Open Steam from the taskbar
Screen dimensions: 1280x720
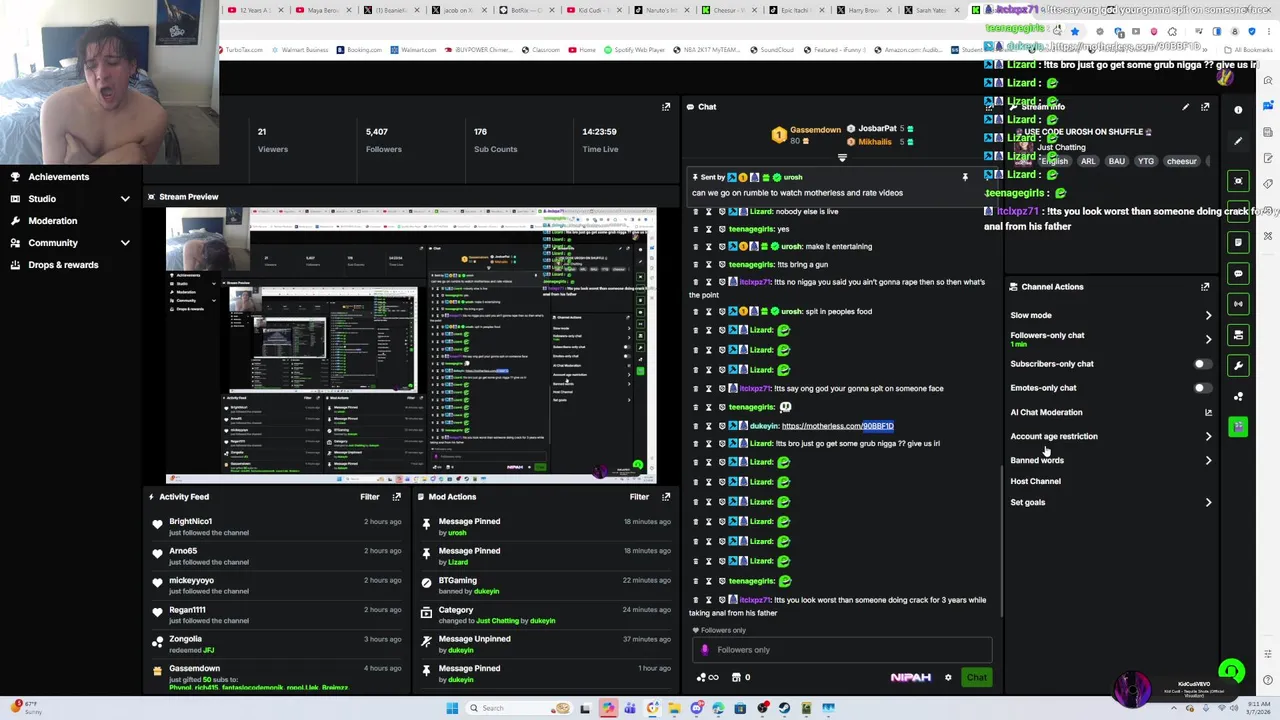pos(784,708)
